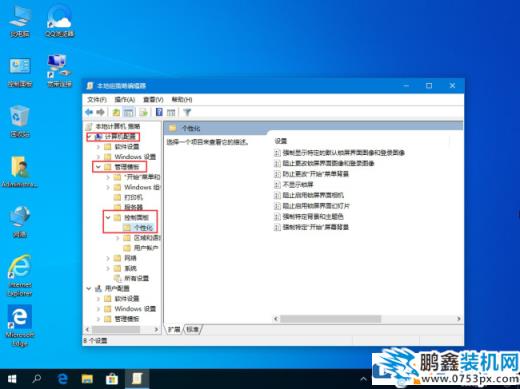Click the settings list horizontal scrollbar right arrow
The image size is (520, 389).
[x=459, y=319]
